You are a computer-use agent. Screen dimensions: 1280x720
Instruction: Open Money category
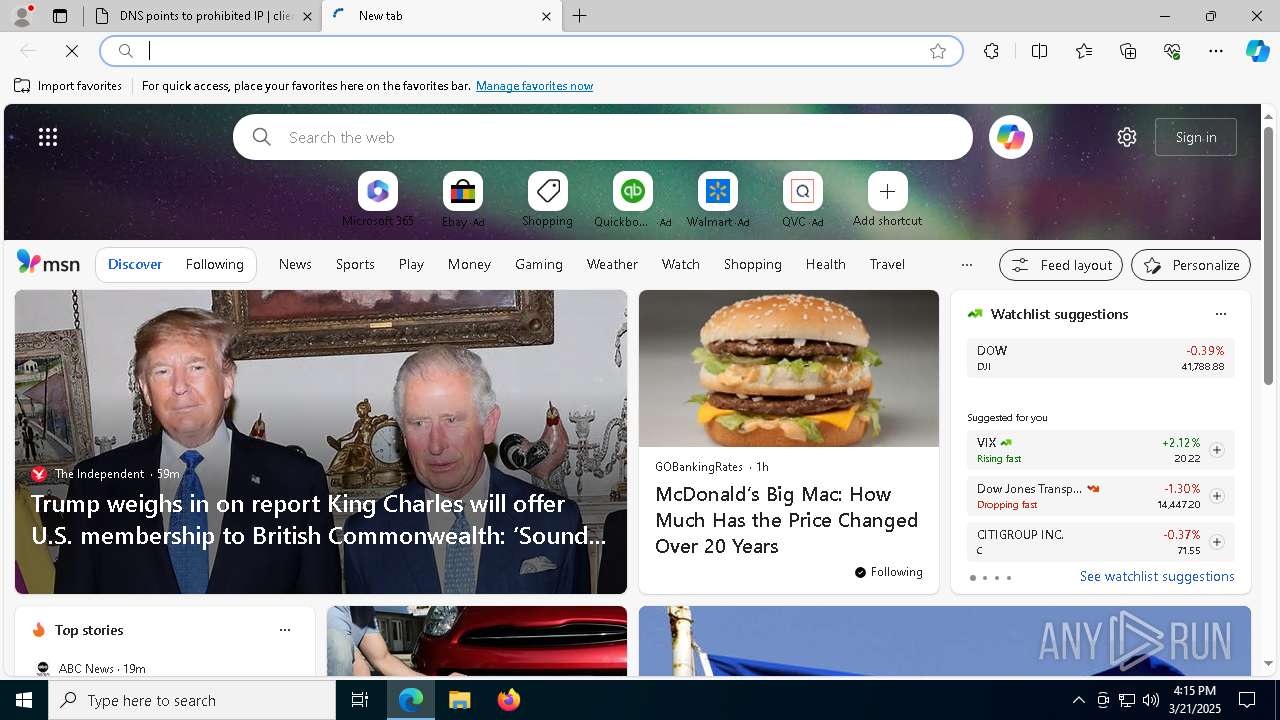coord(469,264)
